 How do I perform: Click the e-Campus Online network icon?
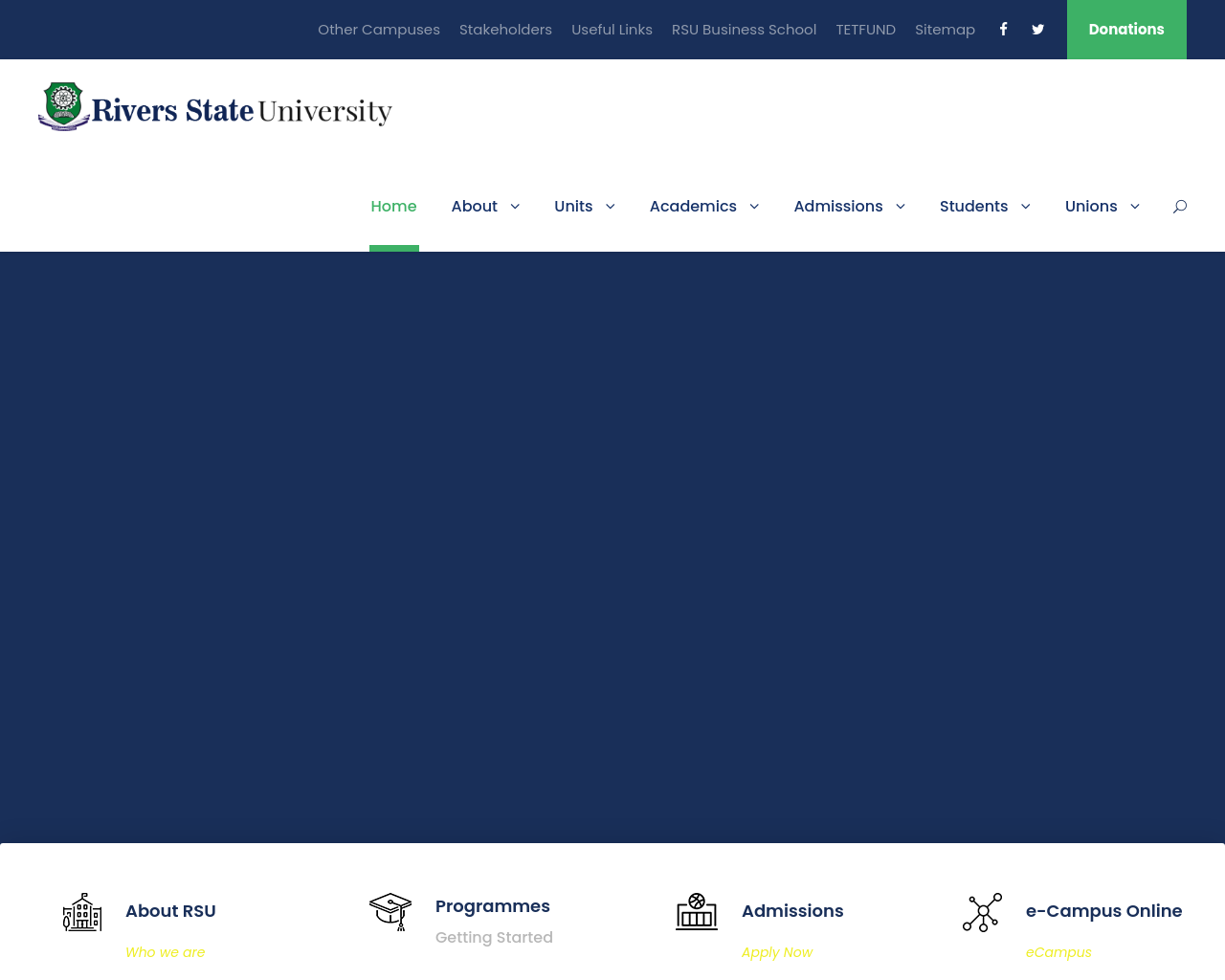click(983, 912)
